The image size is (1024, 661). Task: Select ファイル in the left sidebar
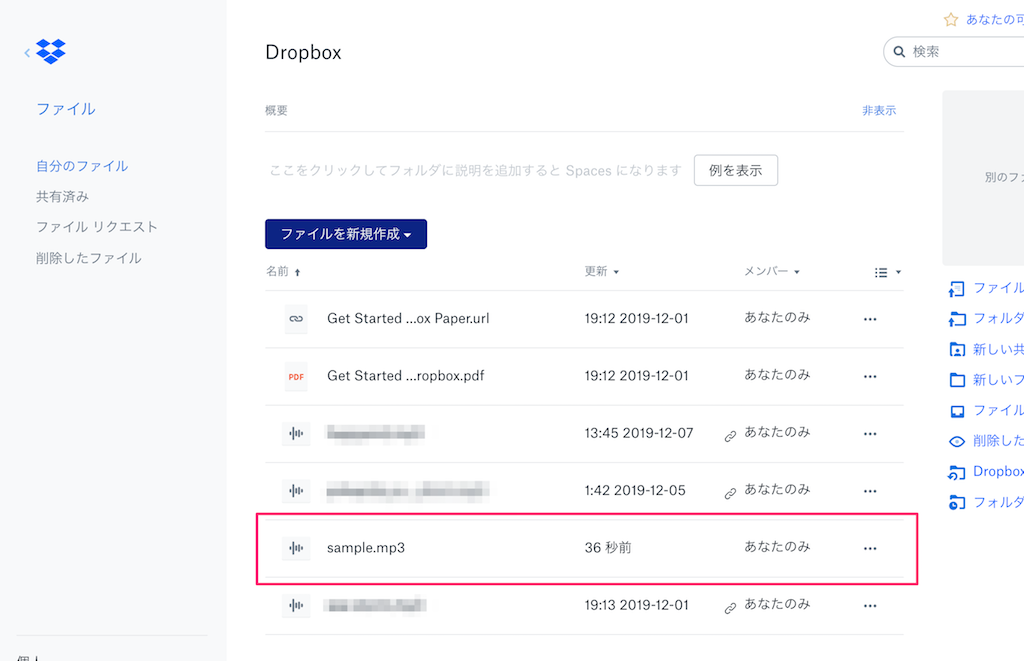(x=66, y=109)
